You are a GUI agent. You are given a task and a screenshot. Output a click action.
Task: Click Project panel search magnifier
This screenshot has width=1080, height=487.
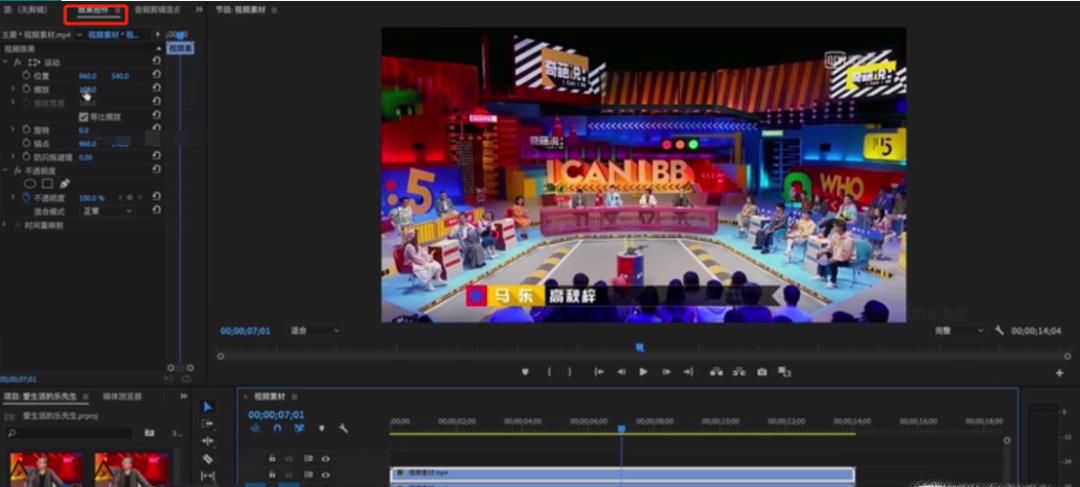11,433
